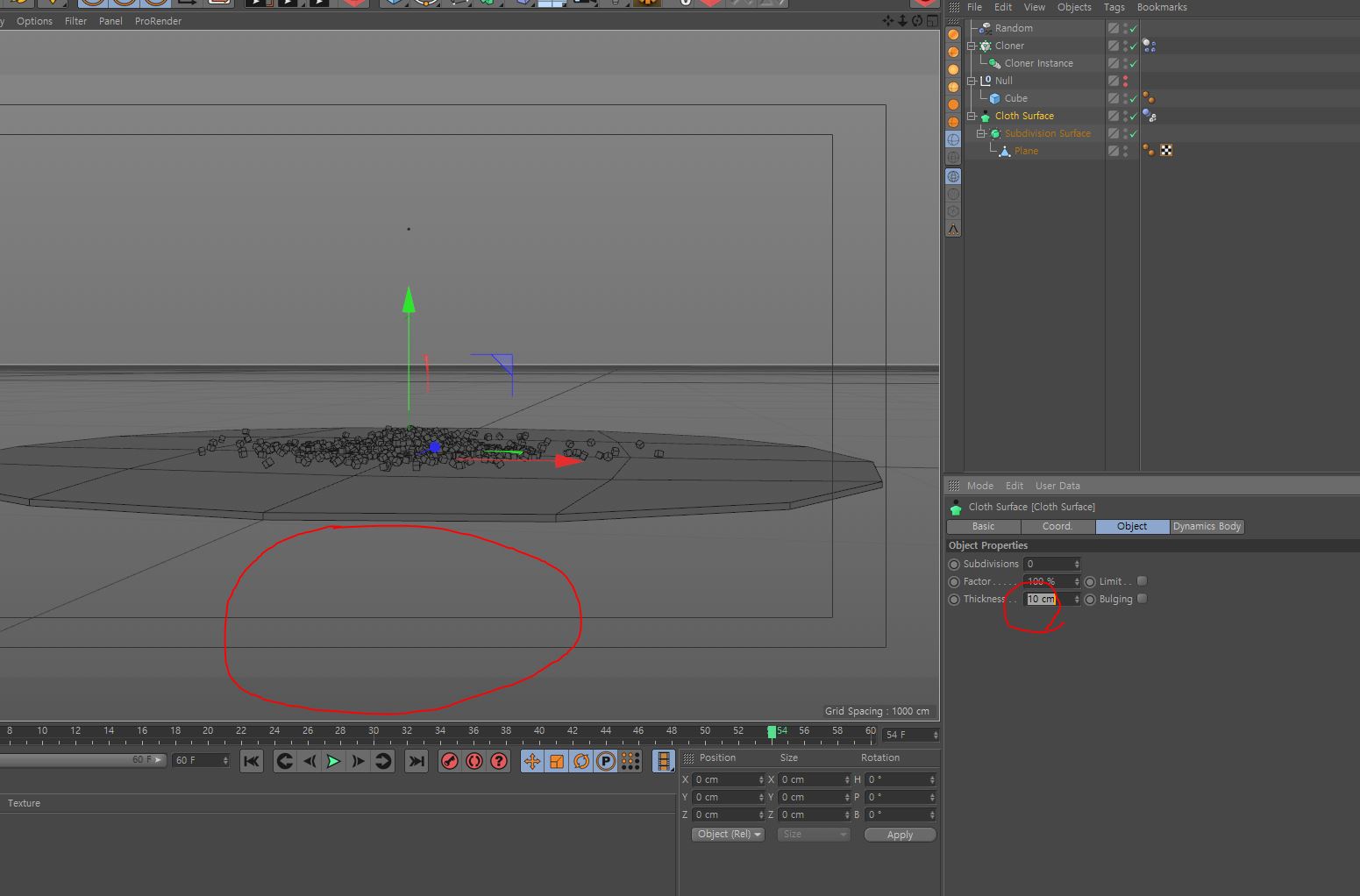Click the Record Active Objects key icon

pyautogui.click(x=450, y=761)
